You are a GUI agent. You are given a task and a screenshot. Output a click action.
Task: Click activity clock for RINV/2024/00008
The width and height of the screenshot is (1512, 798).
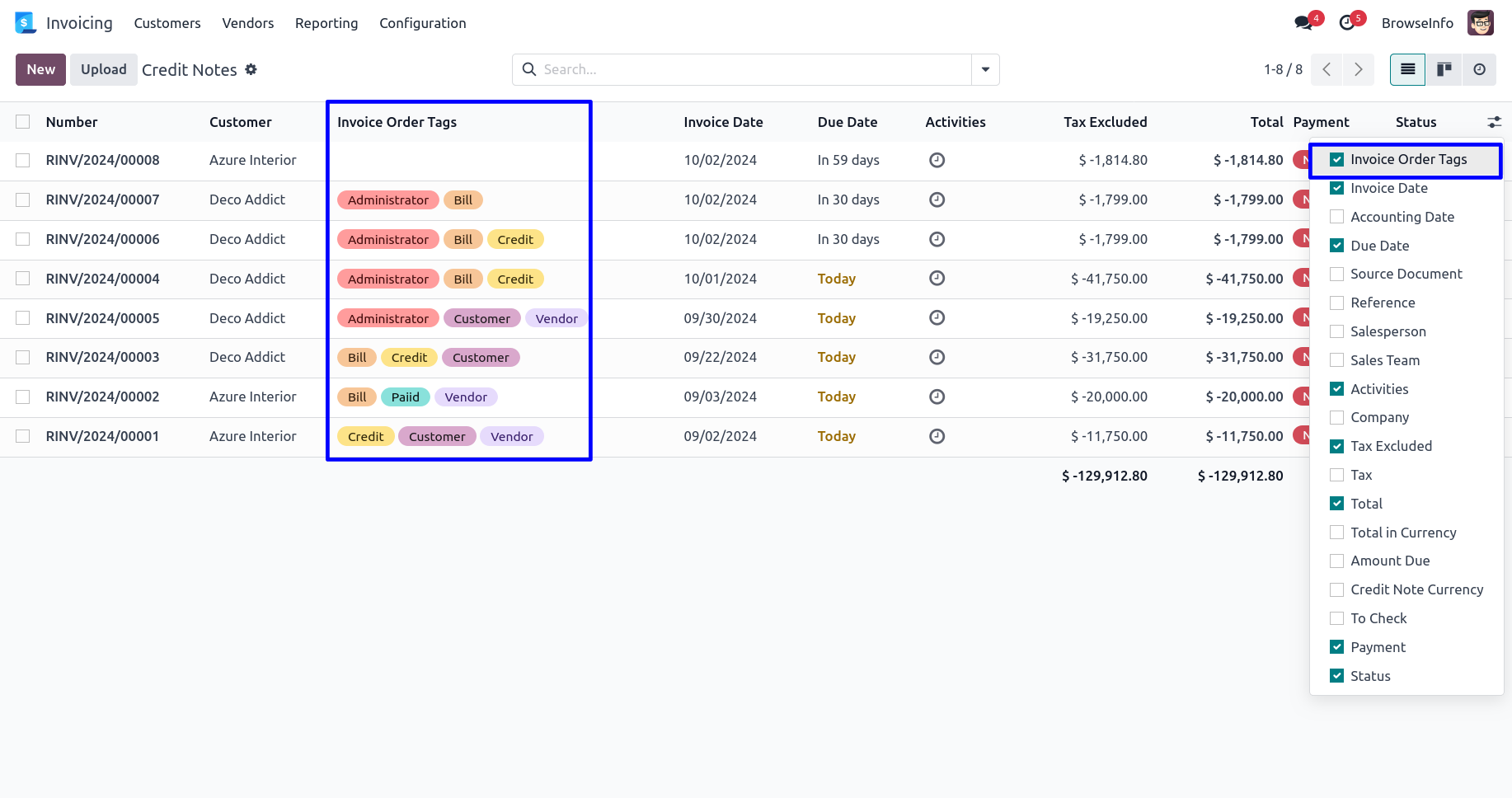[x=937, y=160]
